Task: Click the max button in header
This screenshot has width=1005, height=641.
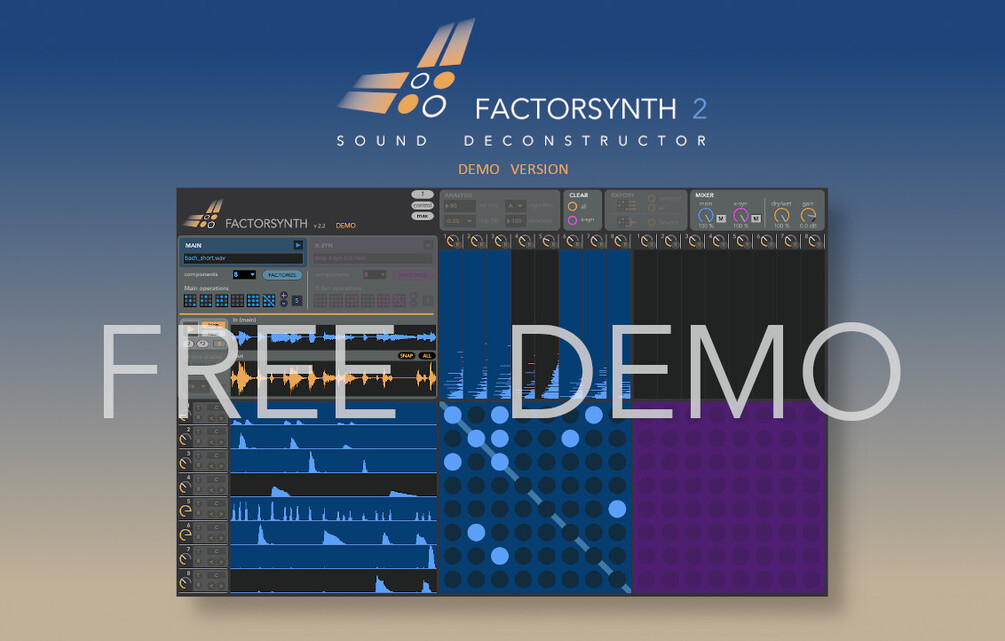Action: 422,216
